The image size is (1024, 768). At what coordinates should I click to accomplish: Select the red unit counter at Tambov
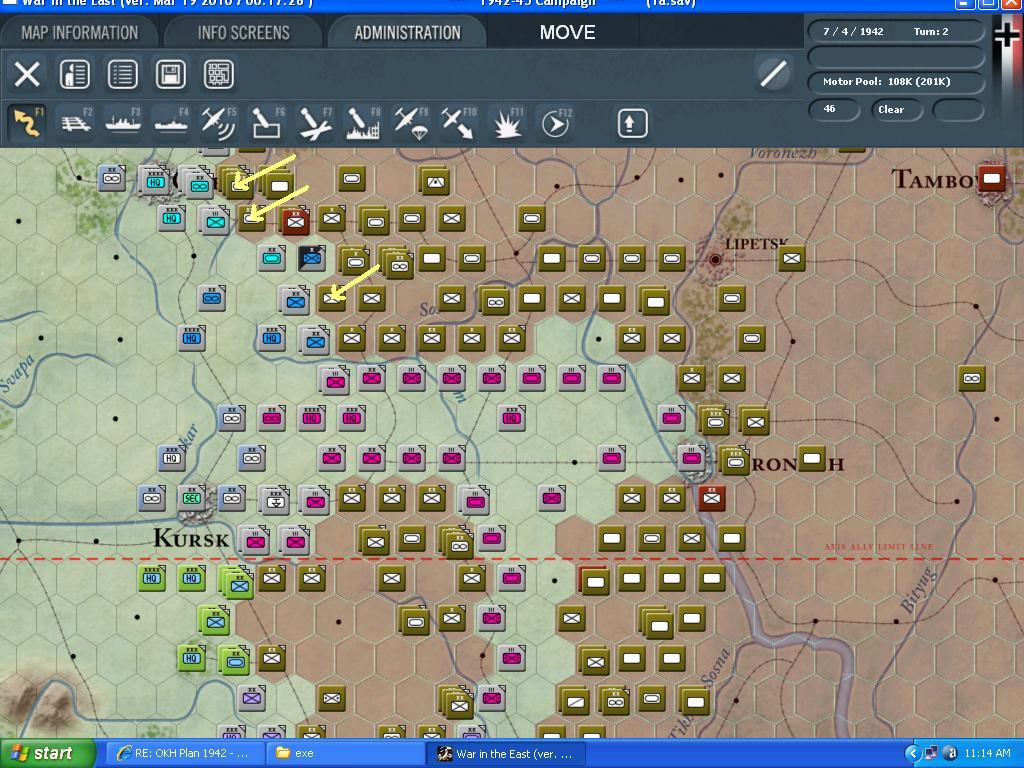991,178
